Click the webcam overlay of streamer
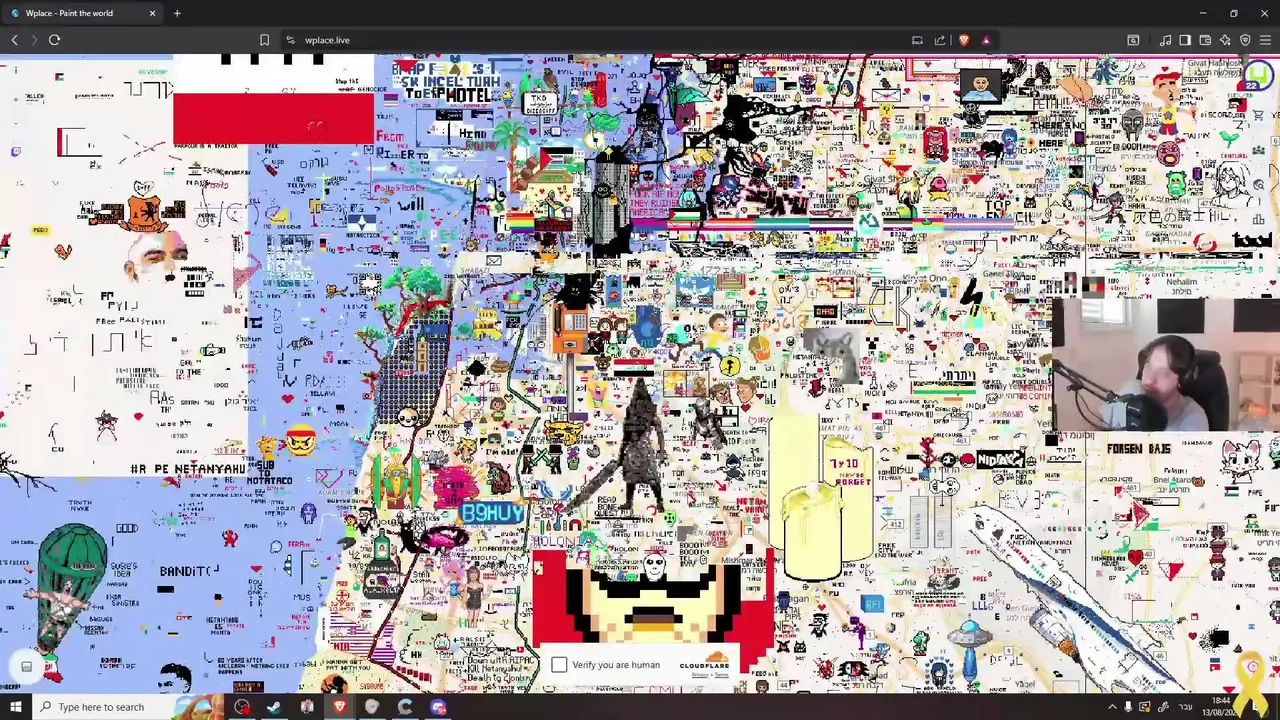The height and width of the screenshot is (720, 1280). [x=1166, y=364]
